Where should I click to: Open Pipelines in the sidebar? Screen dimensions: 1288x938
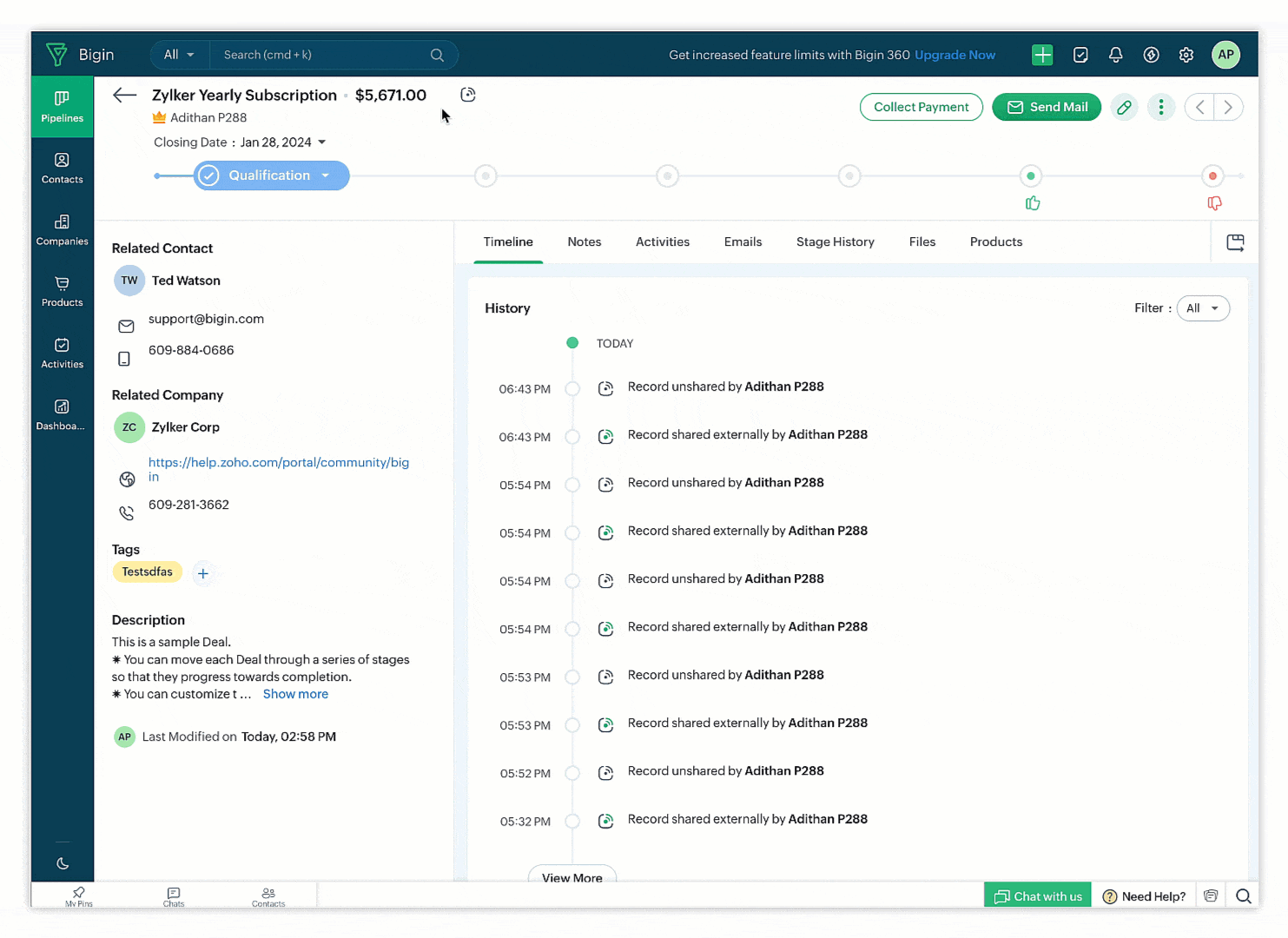63,107
